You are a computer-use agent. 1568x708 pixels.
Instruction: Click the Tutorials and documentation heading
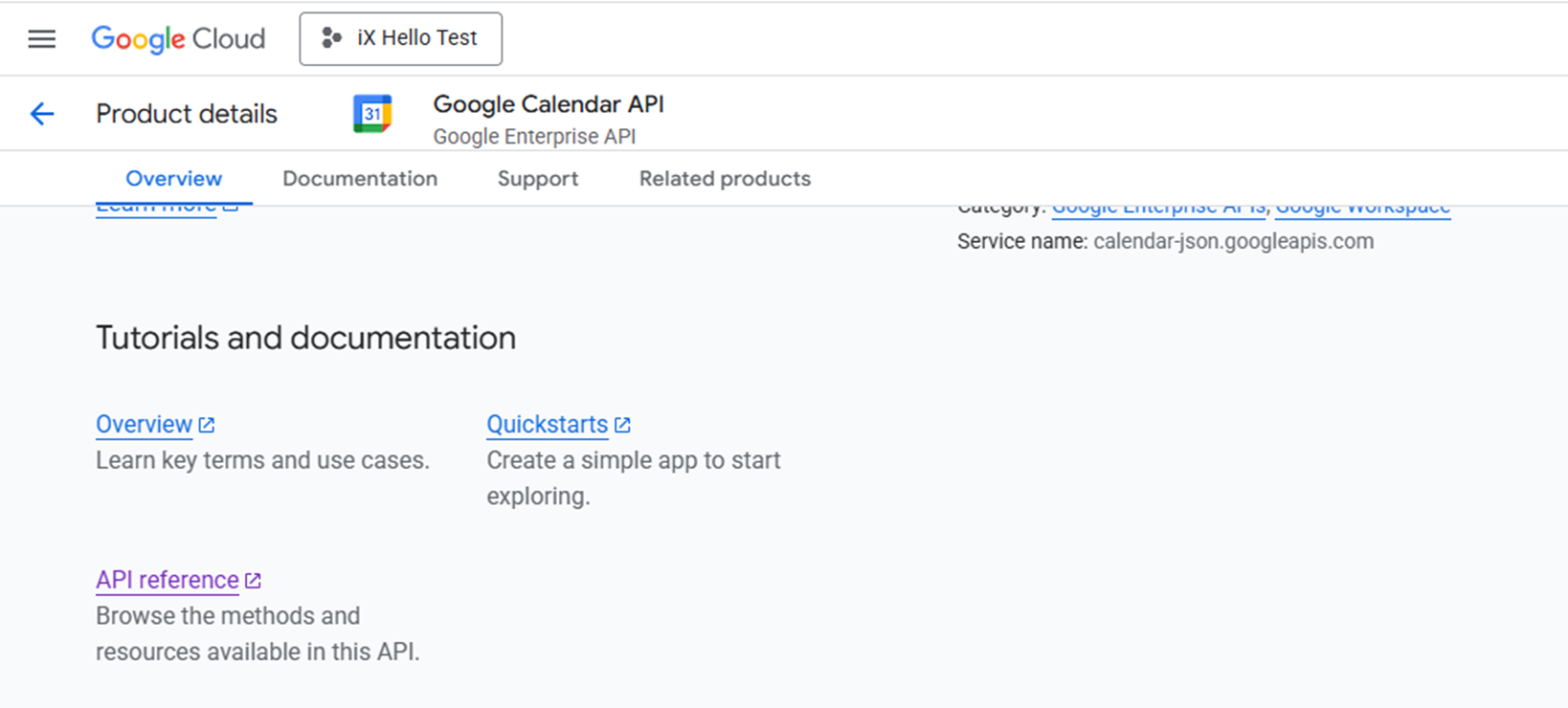[305, 338]
